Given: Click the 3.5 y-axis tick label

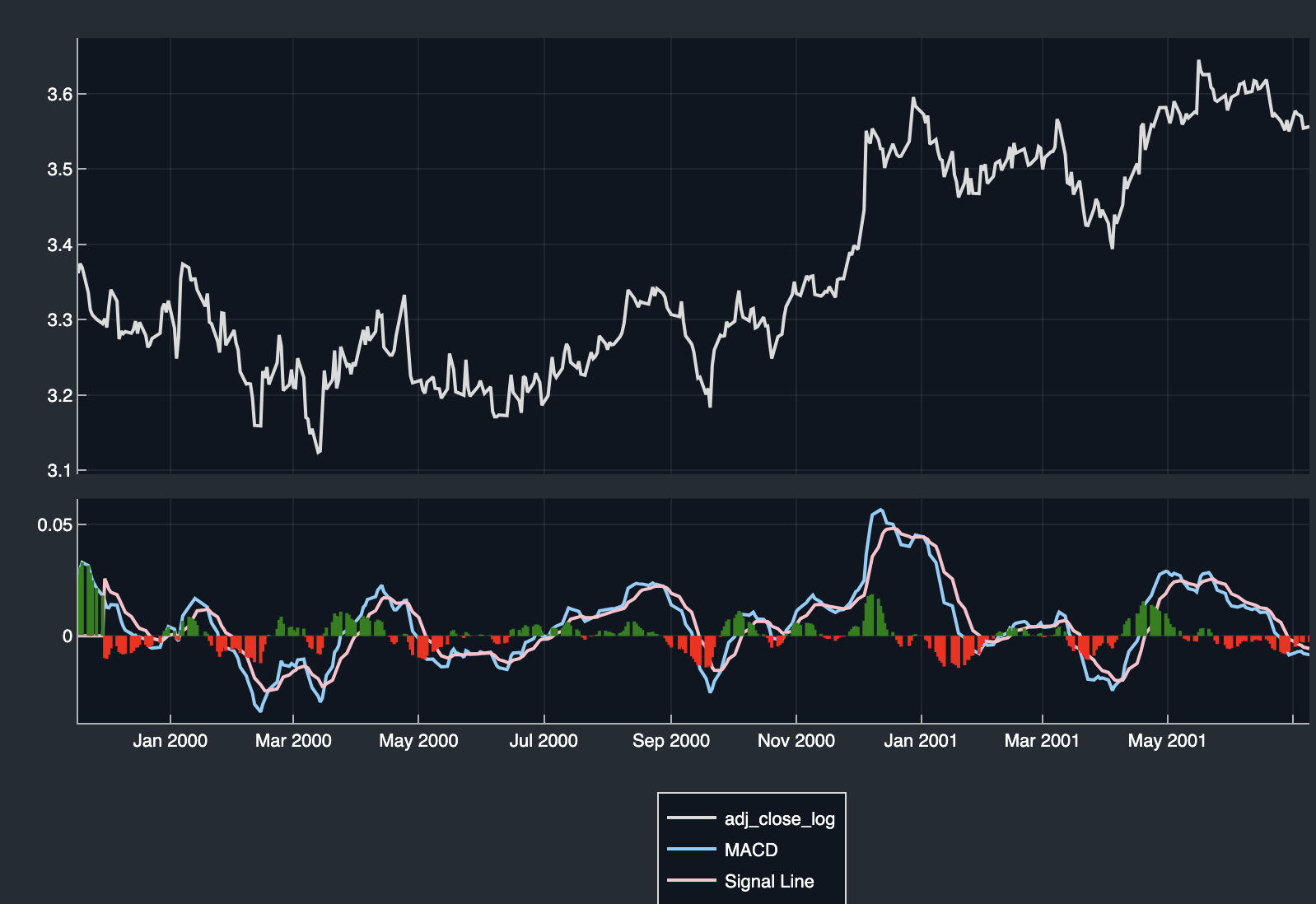Looking at the screenshot, I should pos(60,169).
